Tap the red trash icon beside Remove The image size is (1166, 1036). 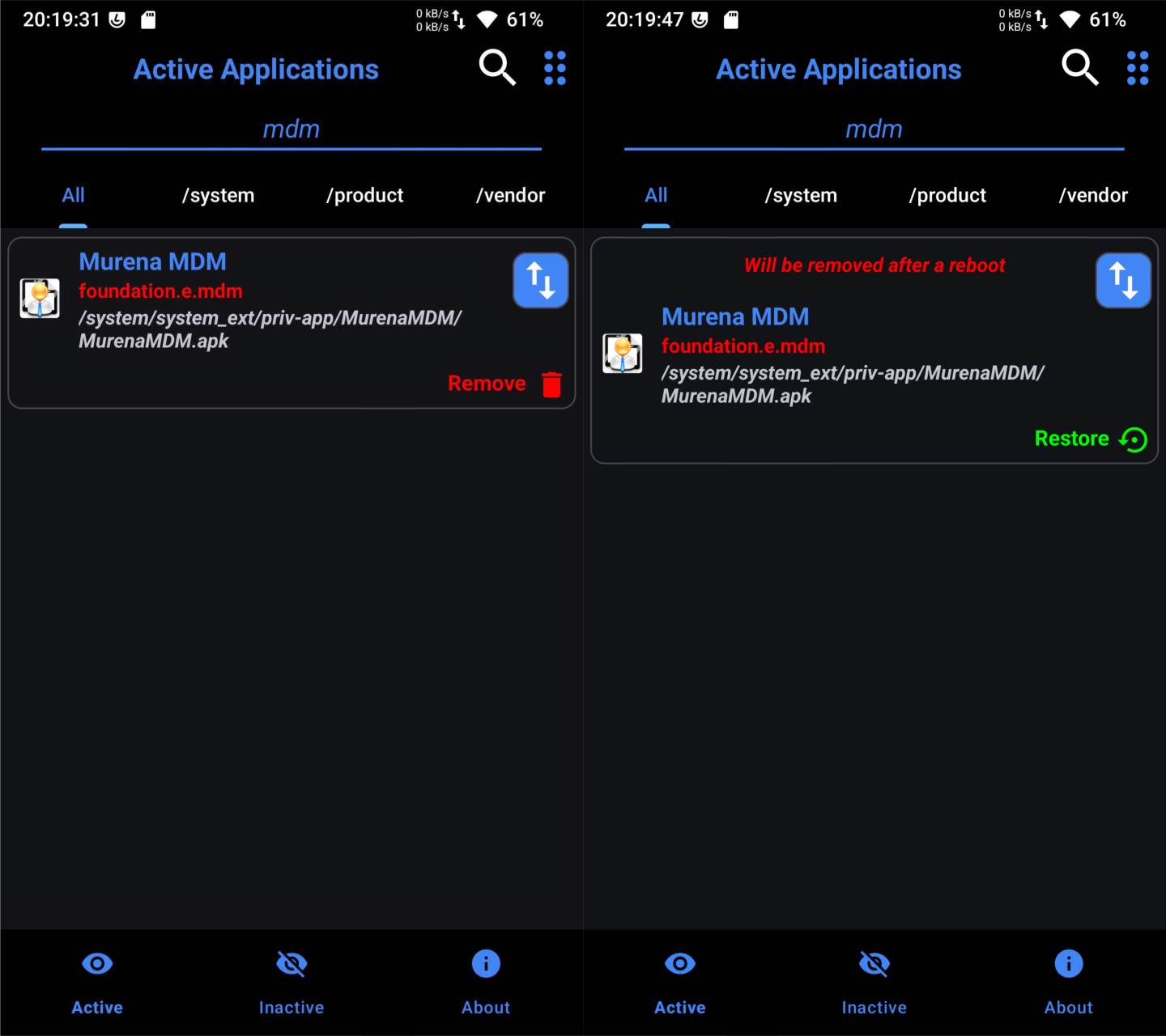click(552, 384)
